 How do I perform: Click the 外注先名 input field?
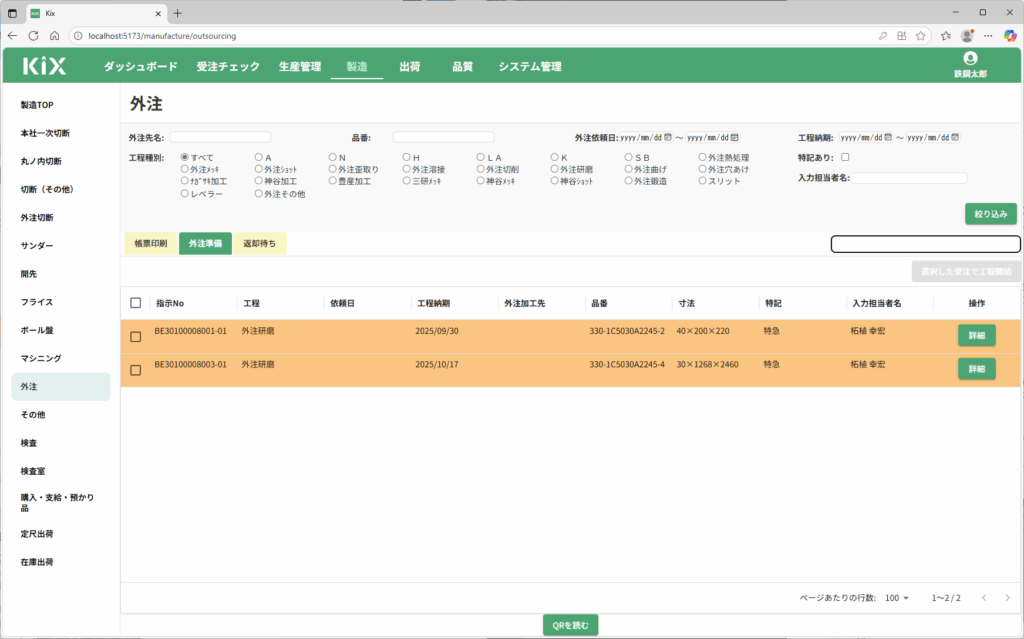[x=220, y=137]
